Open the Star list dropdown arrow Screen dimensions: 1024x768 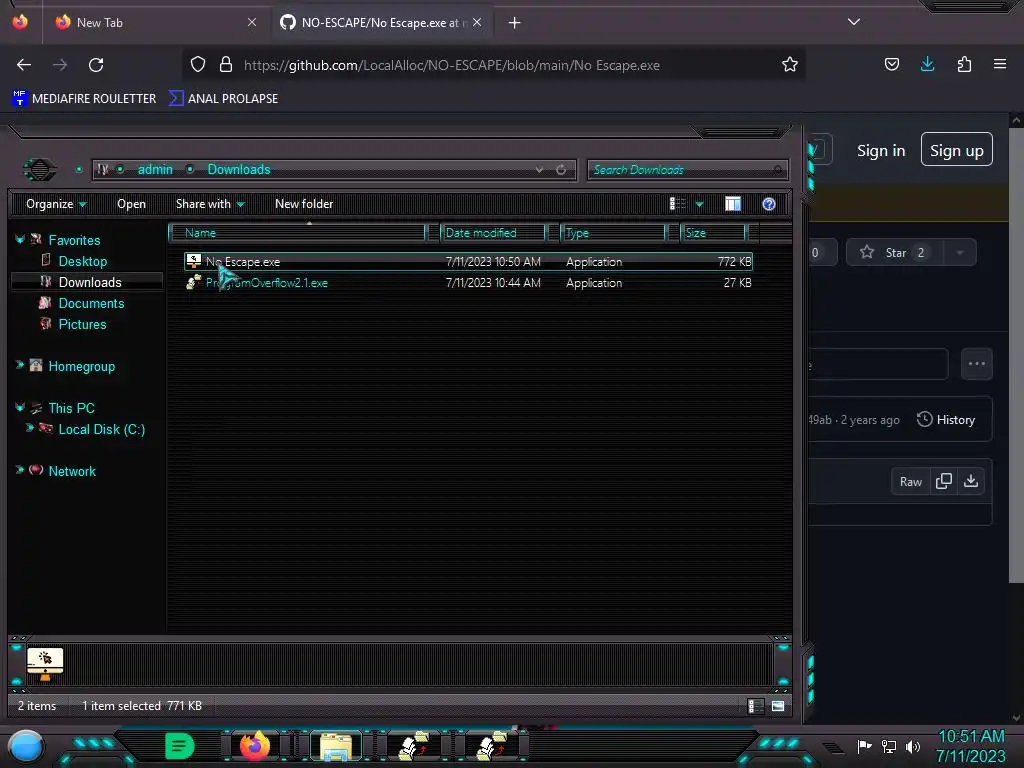960,253
